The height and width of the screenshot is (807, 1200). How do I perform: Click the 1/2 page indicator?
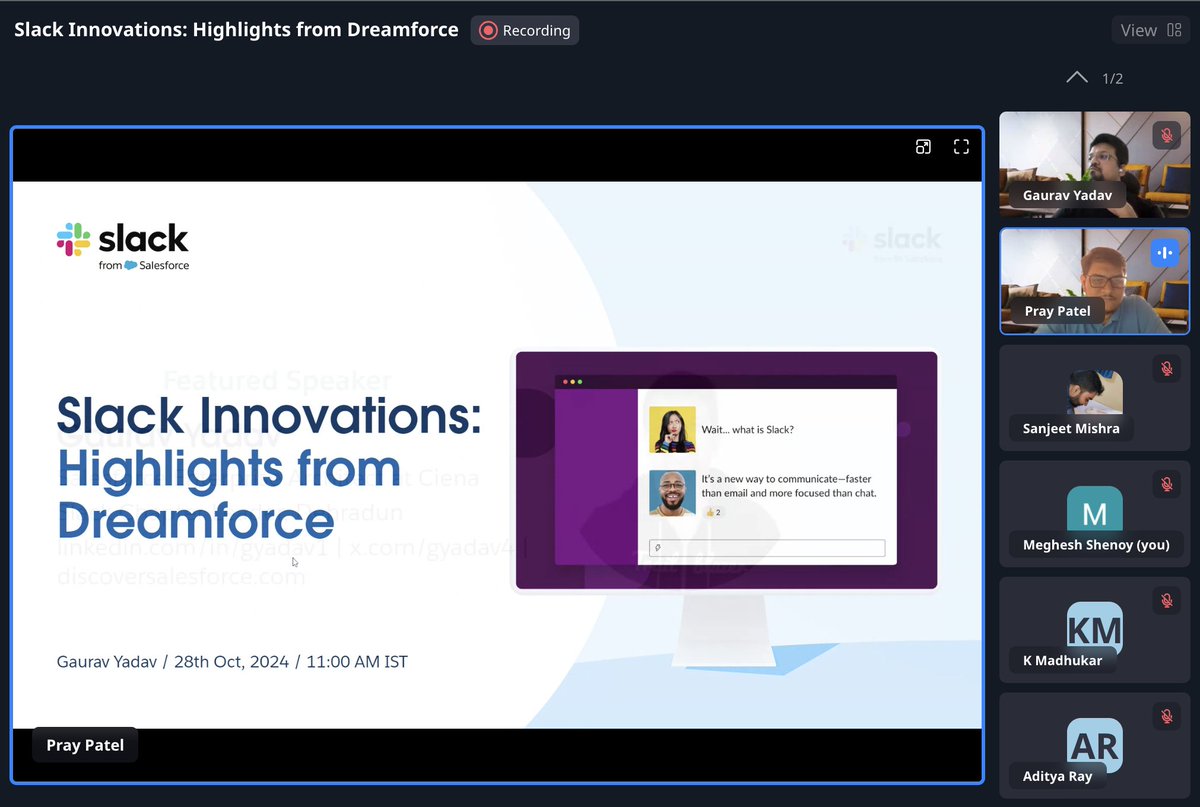coord(1112,78)
